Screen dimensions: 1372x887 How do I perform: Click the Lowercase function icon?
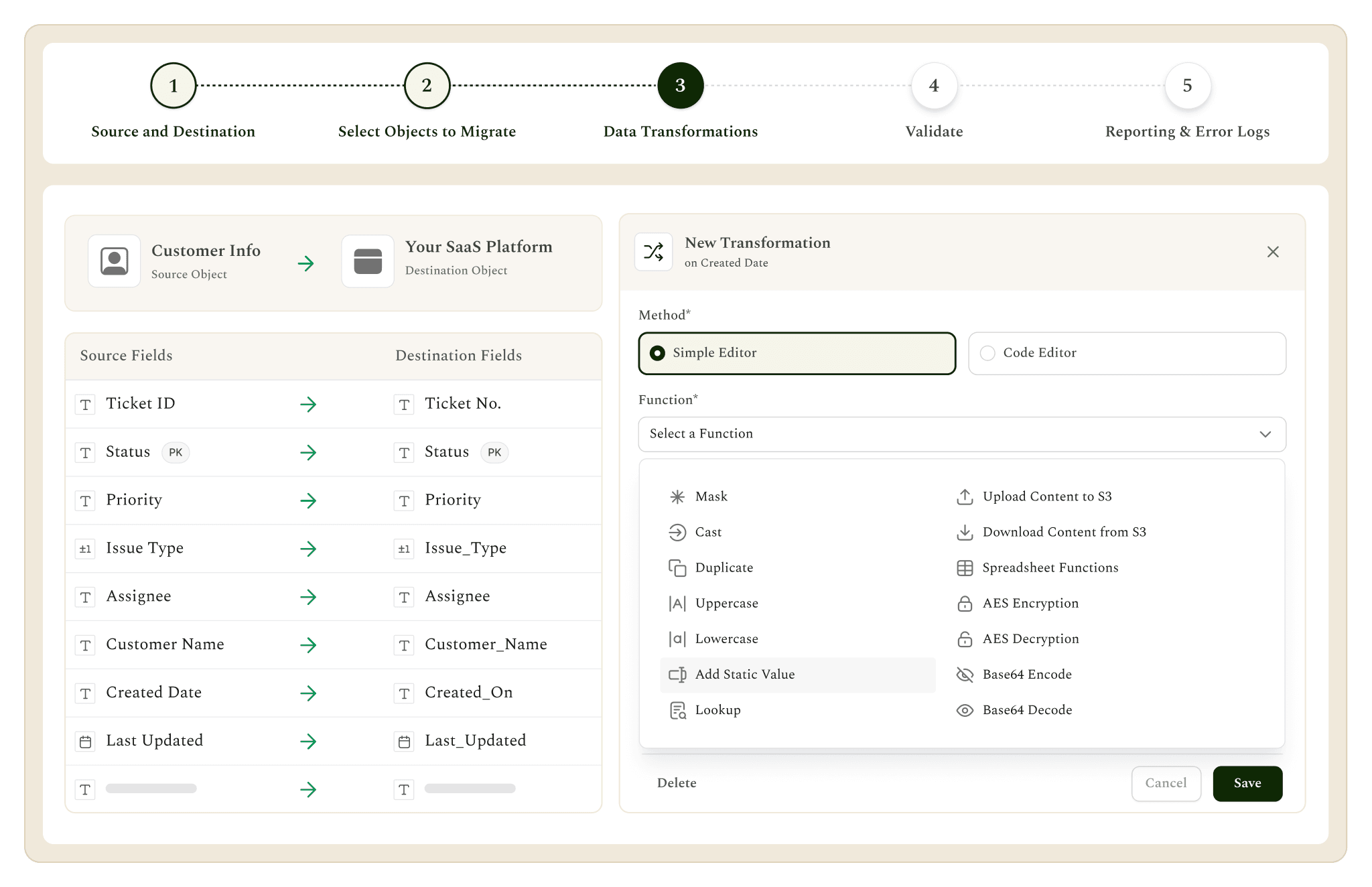(x=677, y=638)
